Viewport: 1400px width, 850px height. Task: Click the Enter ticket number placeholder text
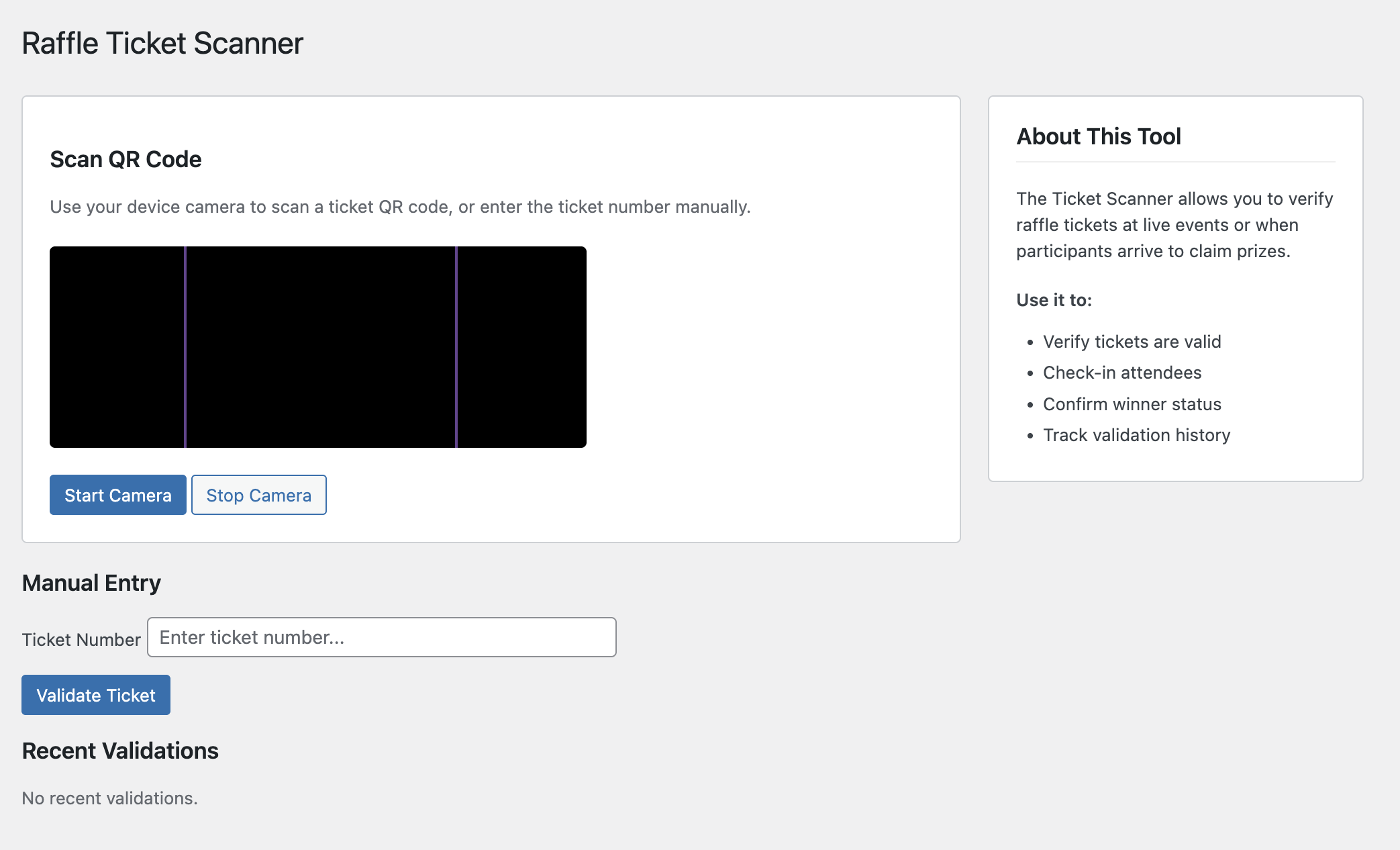click(250, 637)
